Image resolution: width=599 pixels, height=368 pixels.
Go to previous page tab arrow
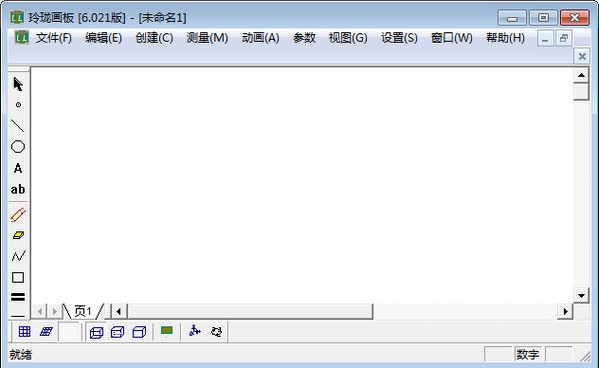[x=39, y=311]
